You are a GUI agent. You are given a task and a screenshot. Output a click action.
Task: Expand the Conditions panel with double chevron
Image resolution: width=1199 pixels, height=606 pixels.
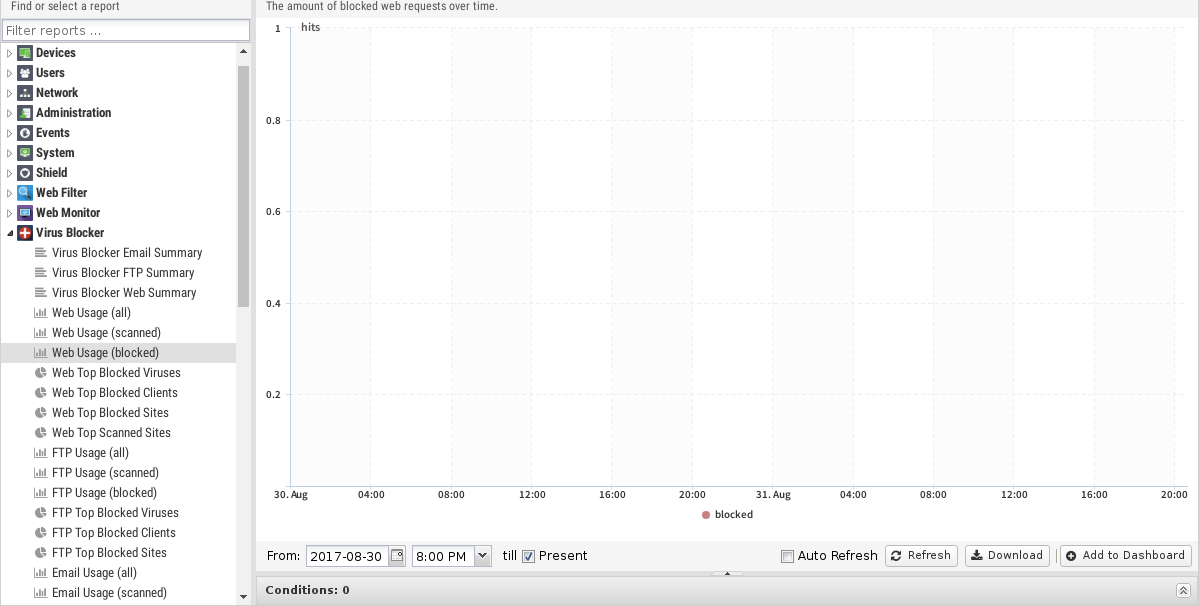(1183, 590)
